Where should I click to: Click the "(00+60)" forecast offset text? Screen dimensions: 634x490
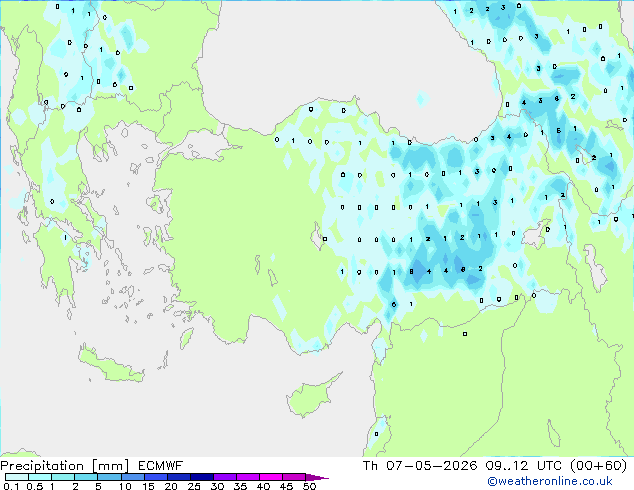coord(598,466)
